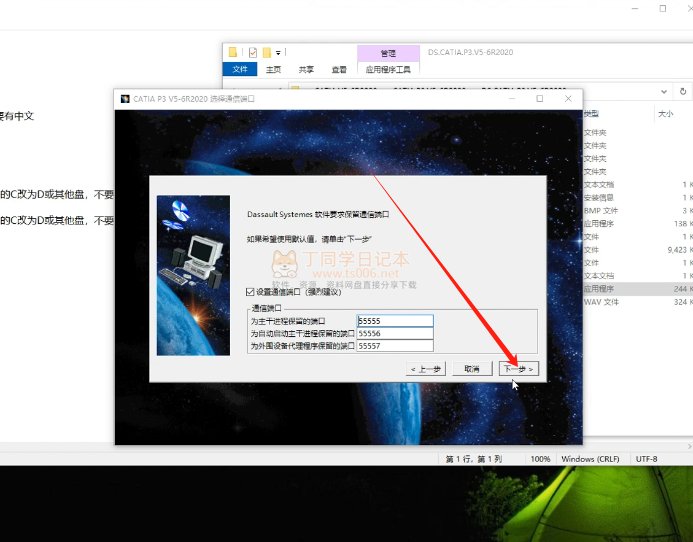Screen dimensions: 693x542
Task: Select the BMP 文件 row in Explorer
Action: pos(638,210)
